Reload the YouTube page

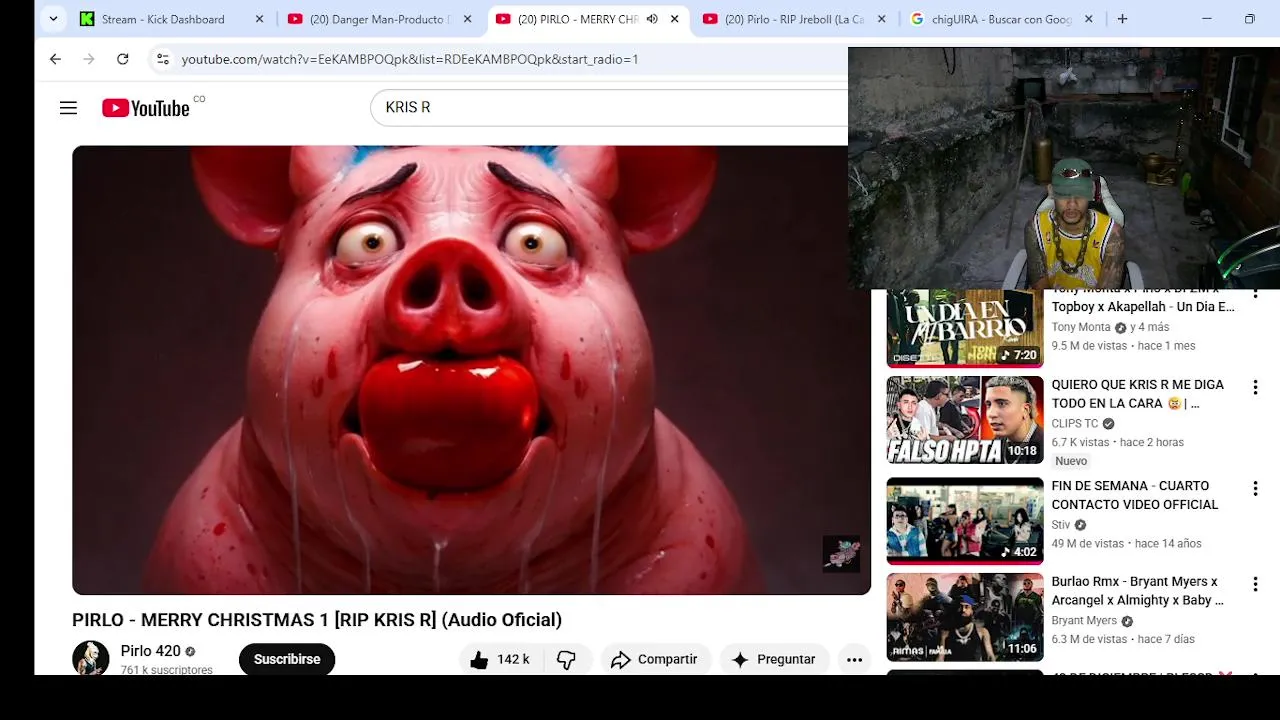122,59
